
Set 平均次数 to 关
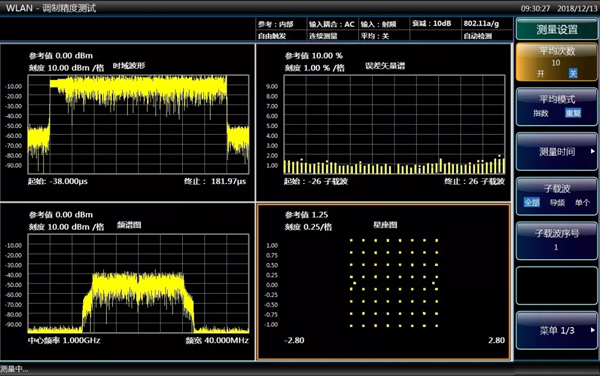[573, 73]
